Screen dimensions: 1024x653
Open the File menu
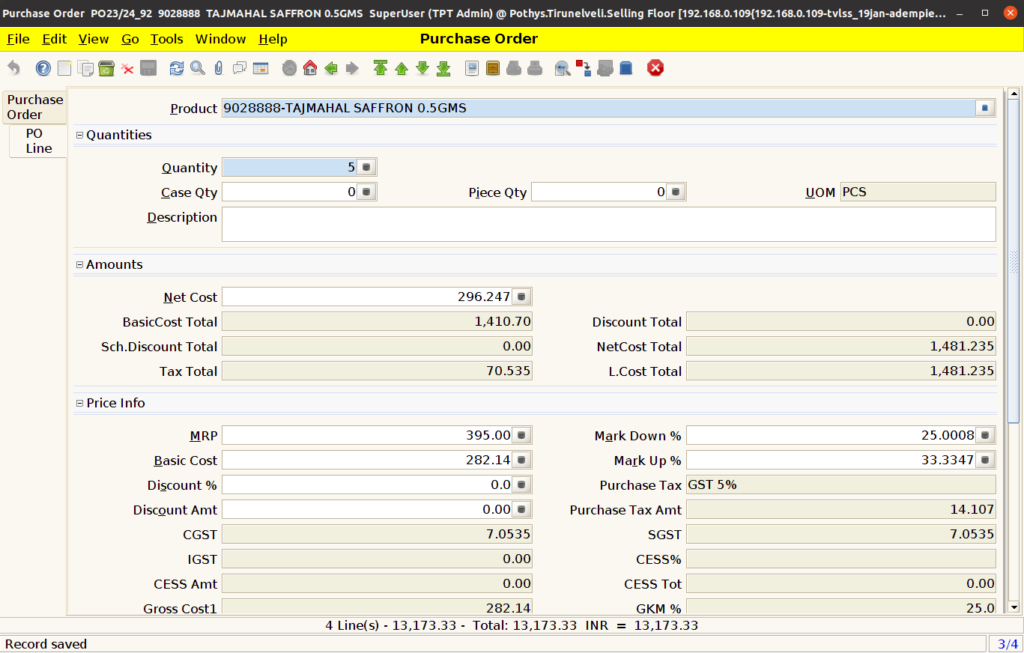pyautogui.click(x=18, y=39)
